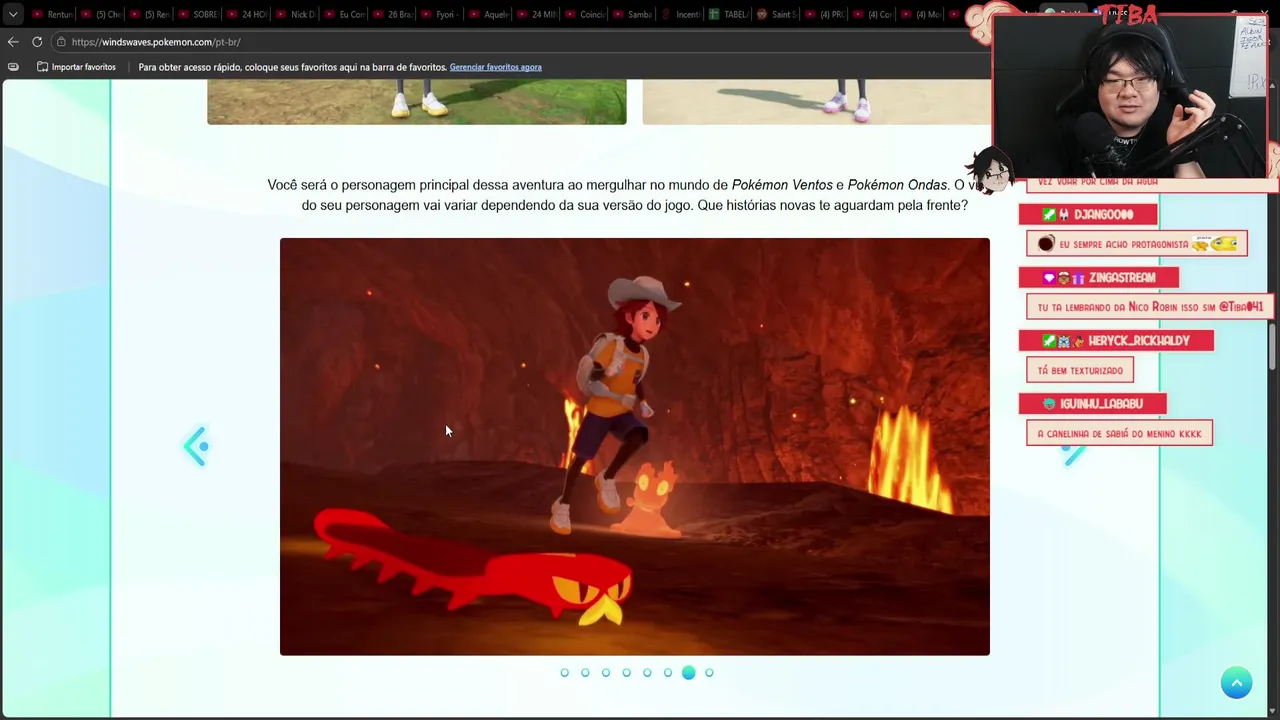Click the DJANGOOOO chat username

(1103, 215)
